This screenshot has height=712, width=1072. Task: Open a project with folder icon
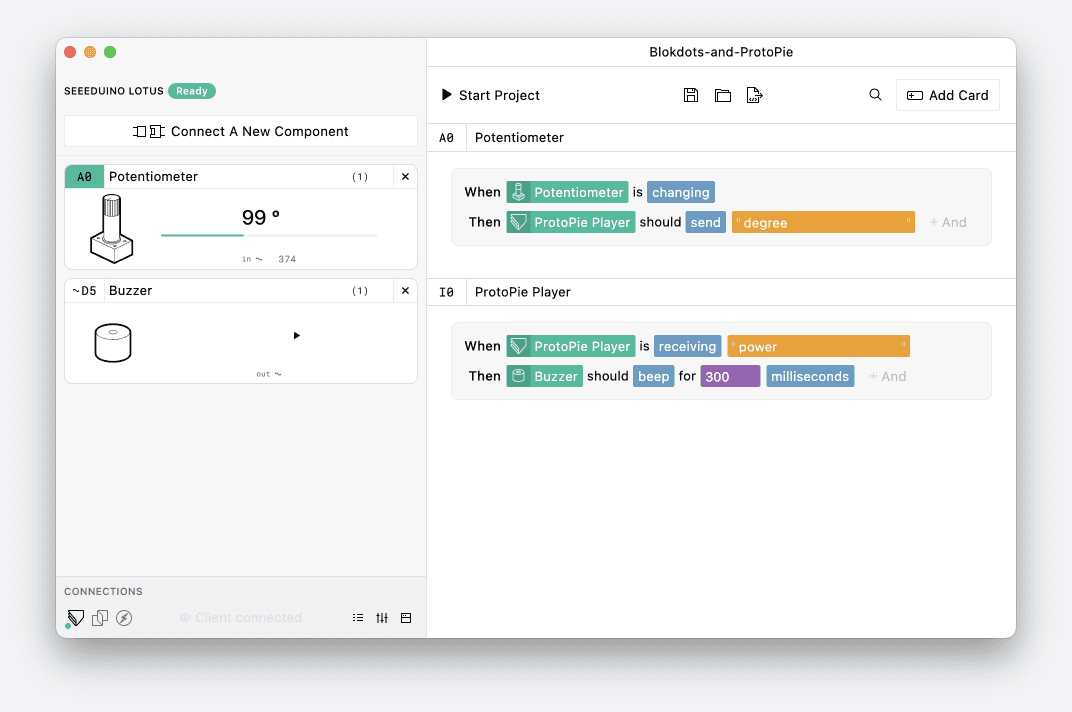pyautogui.click(x=723, y=95)
